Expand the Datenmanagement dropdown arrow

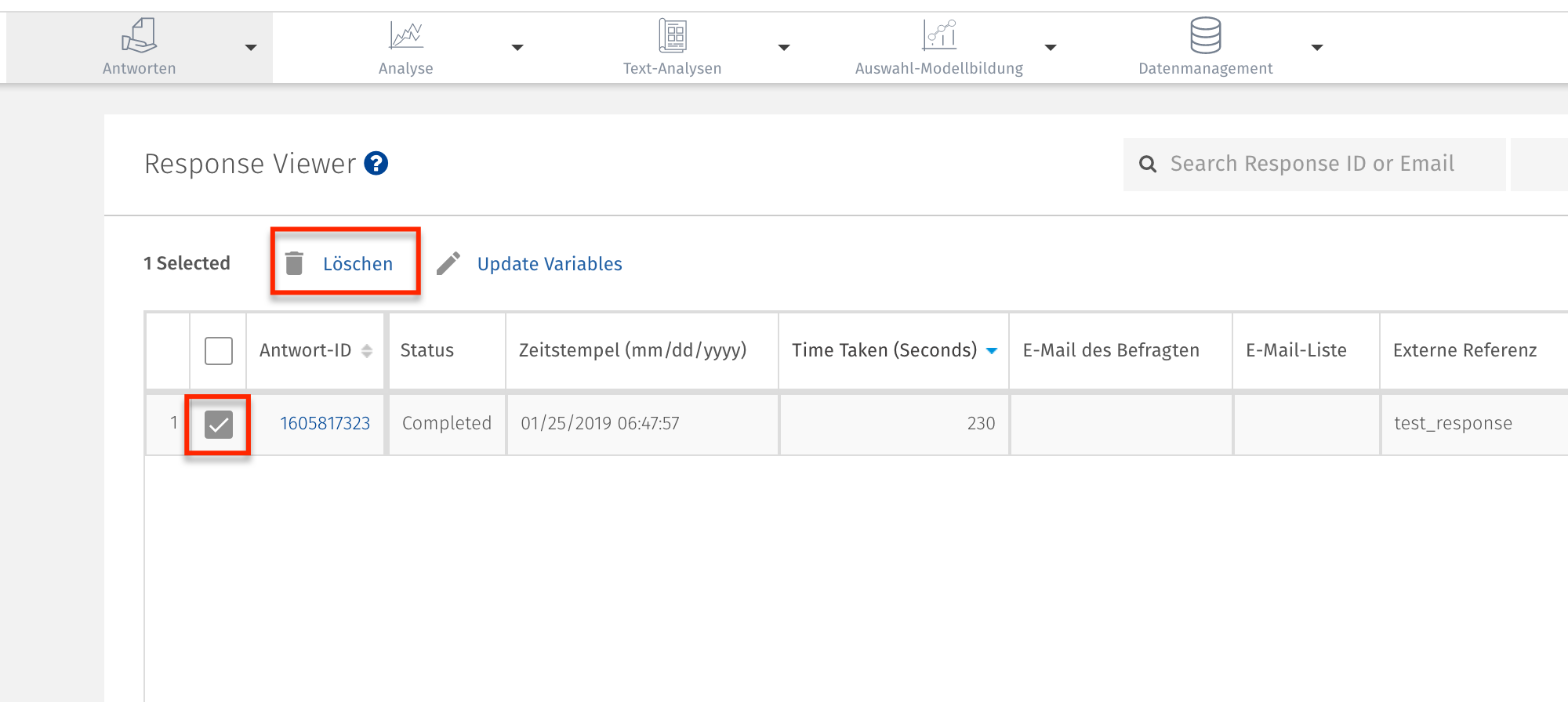click(x=1317, y=48)
